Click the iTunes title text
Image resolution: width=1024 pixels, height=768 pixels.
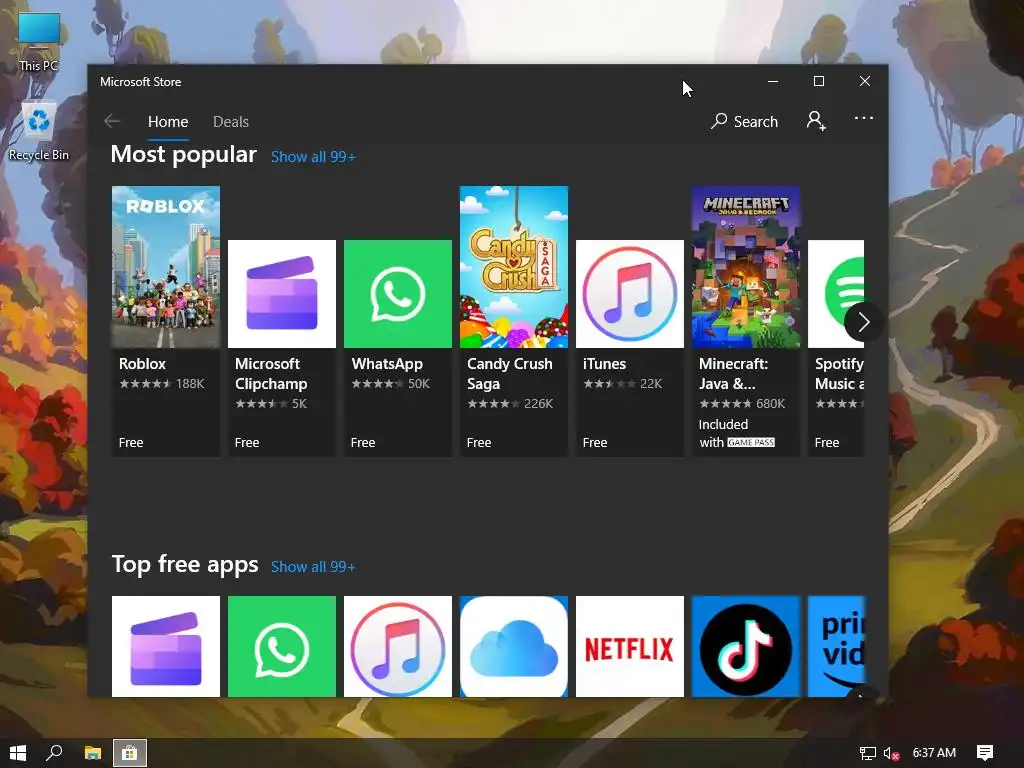[605, 364]
